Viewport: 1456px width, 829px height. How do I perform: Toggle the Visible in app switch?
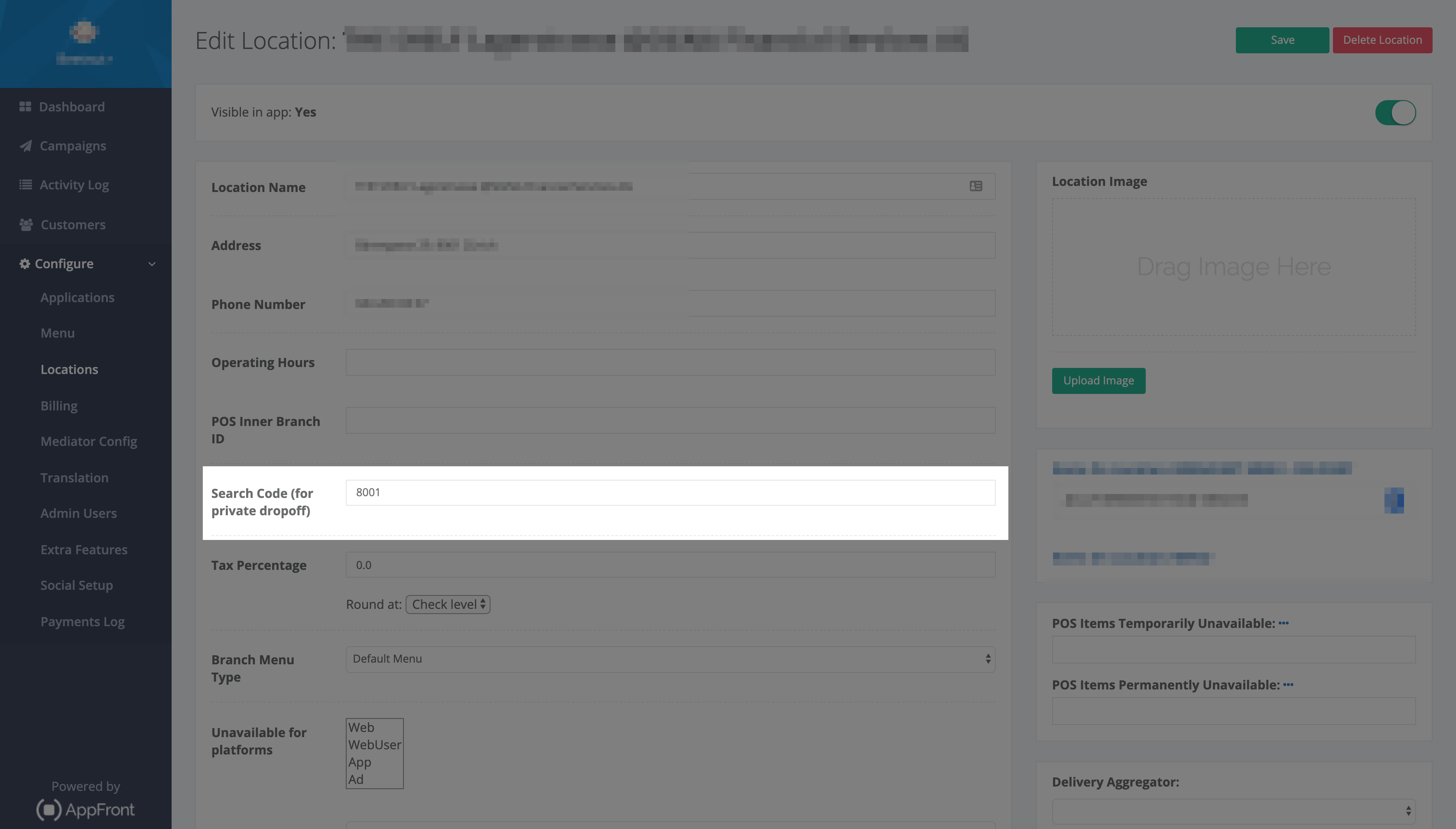click(1395, 112)
